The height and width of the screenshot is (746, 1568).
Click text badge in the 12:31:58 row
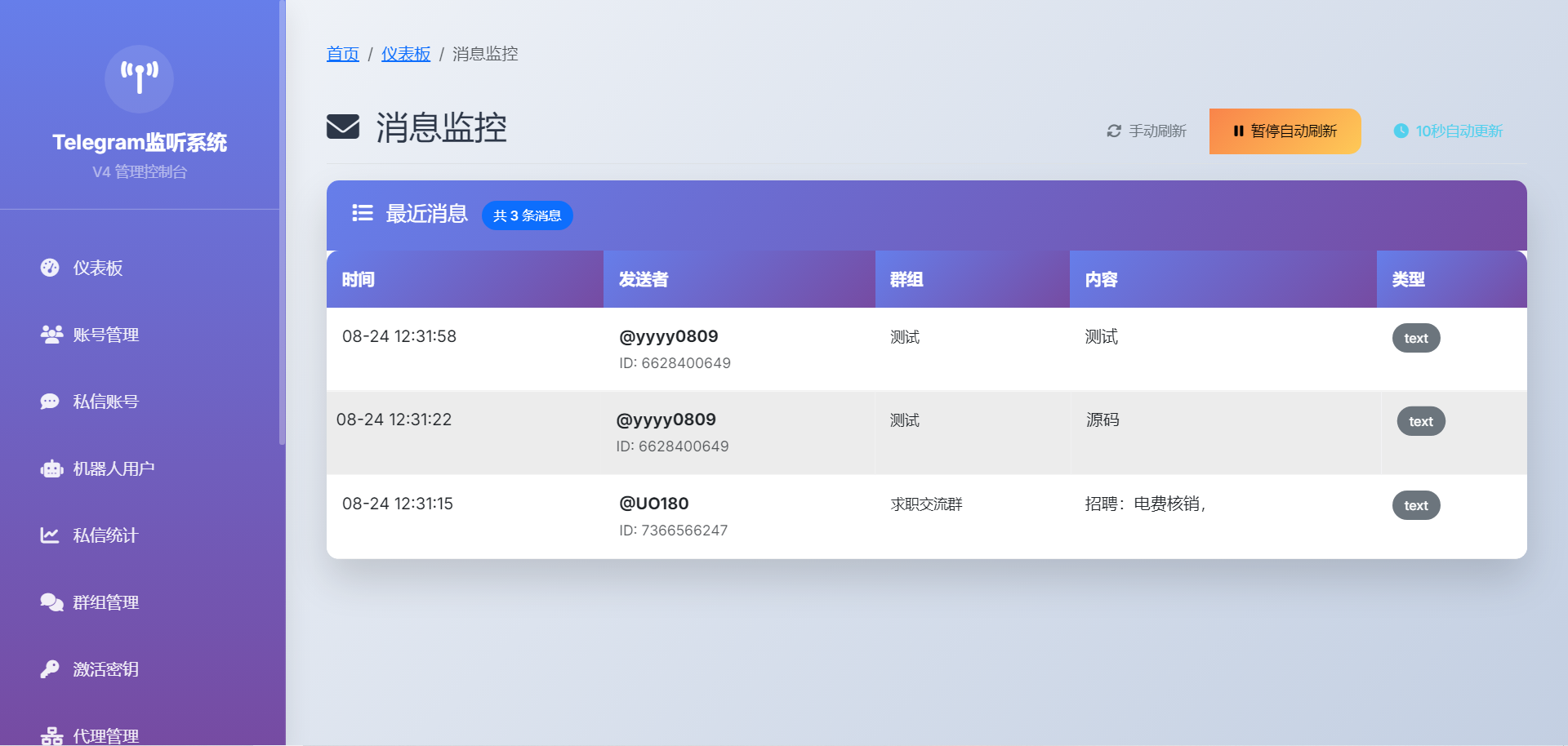coord(1415,338)
